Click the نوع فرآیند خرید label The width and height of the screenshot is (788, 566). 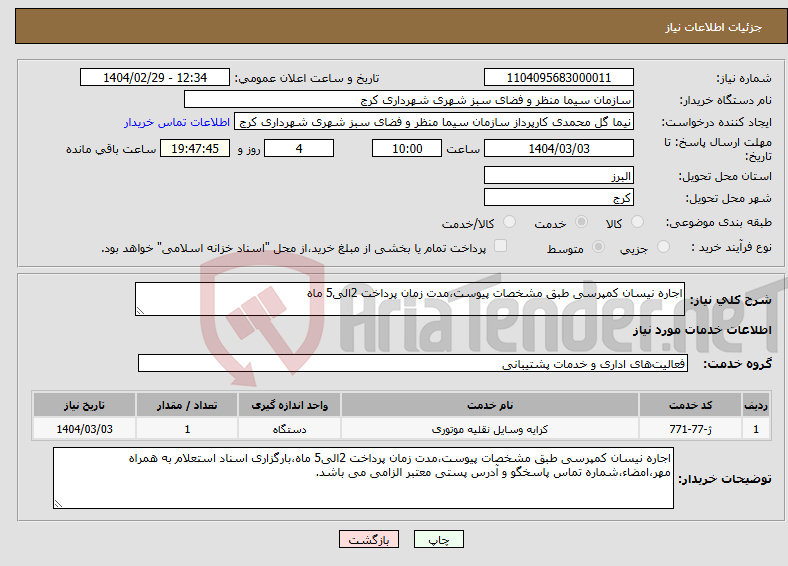click(731, 247)
